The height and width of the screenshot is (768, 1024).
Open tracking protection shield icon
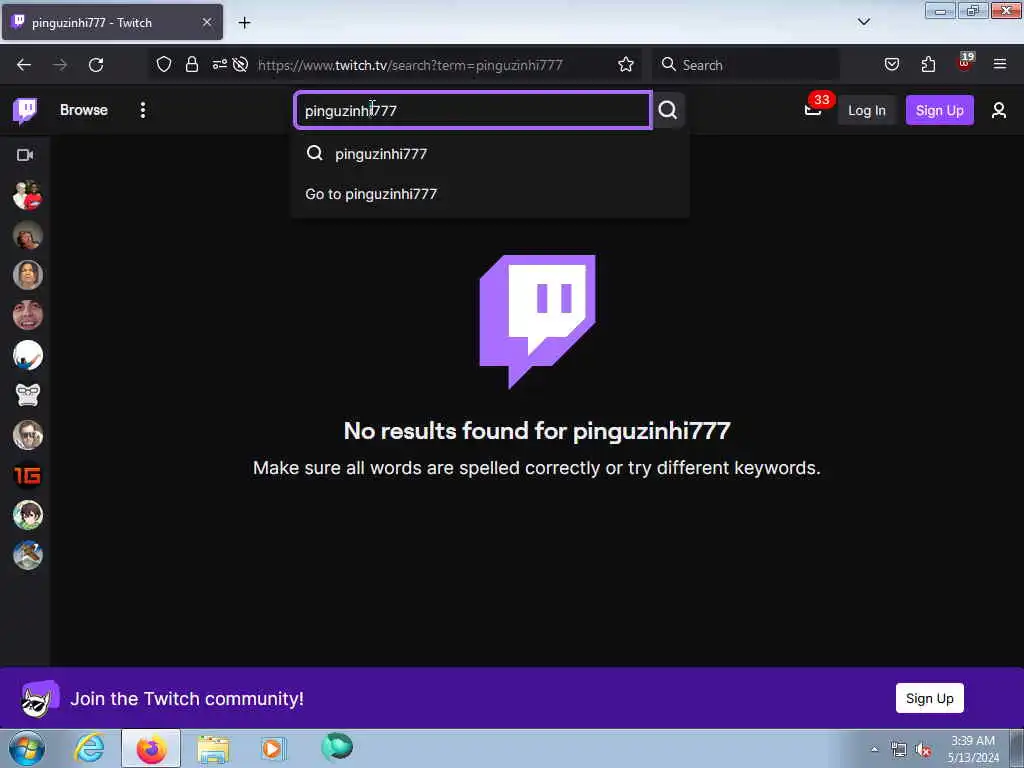164,64
